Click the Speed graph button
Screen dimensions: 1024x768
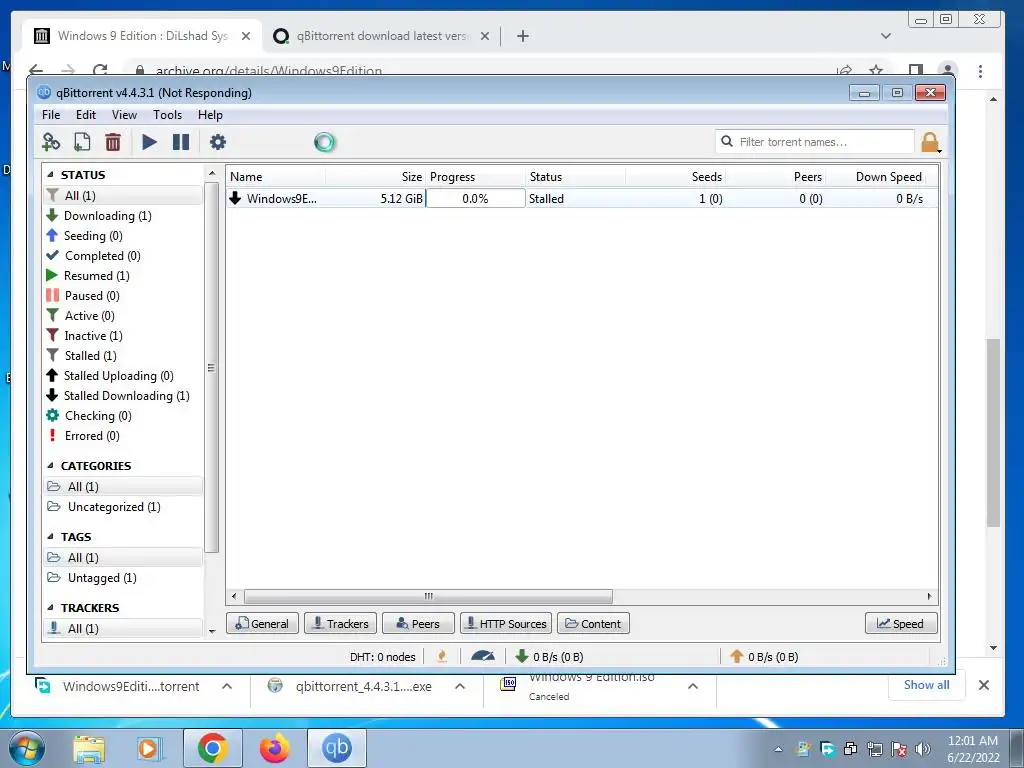(x=901, y=624)
